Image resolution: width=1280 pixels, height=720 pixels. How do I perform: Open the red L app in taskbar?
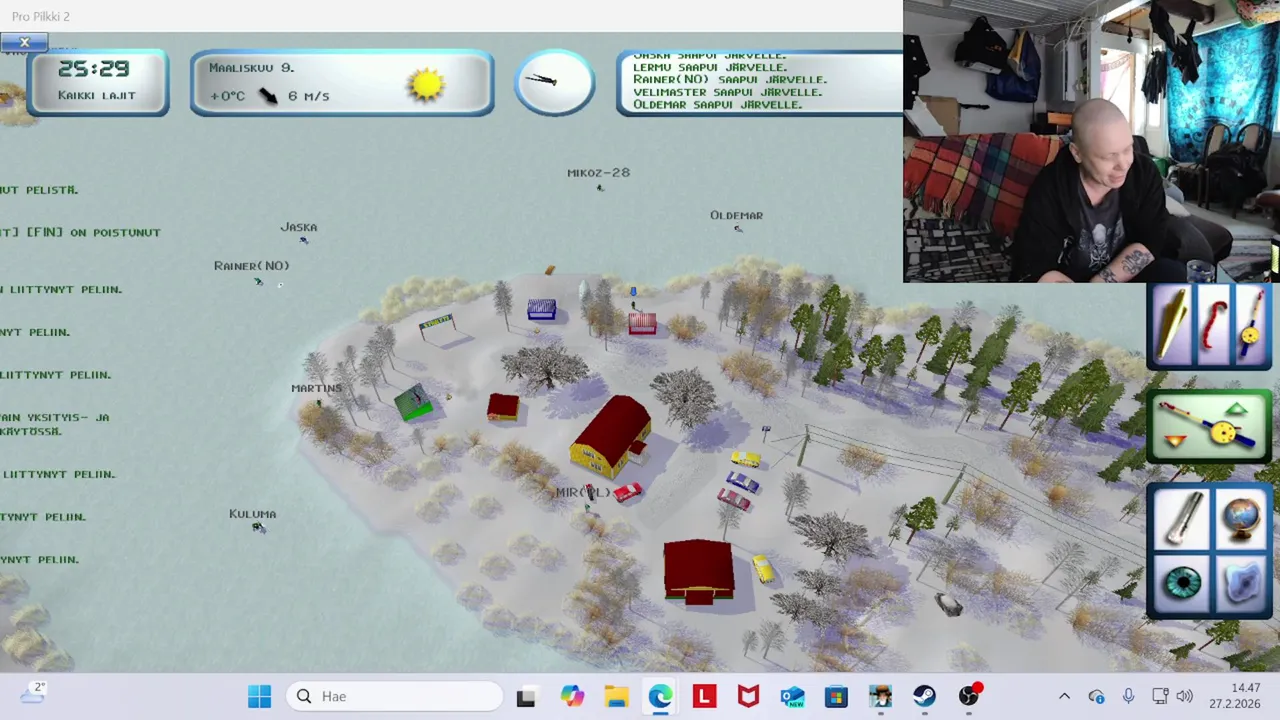[704, 696]
